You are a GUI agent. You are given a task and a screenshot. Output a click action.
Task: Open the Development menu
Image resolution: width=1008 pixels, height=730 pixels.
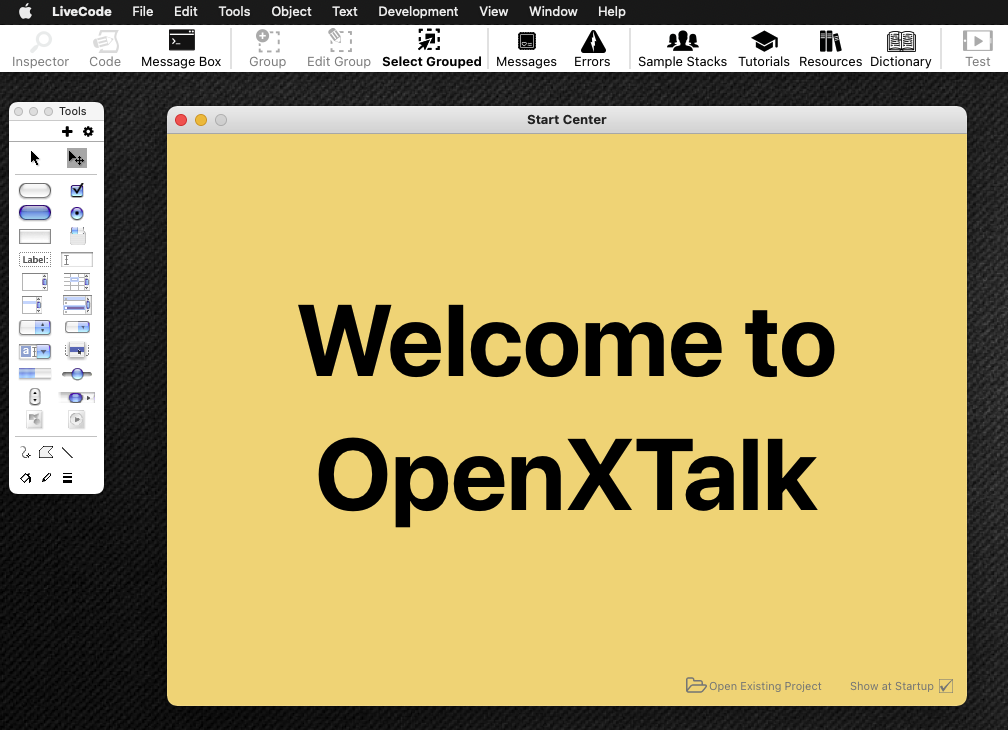pyautogui.click(x=418, y=12)
